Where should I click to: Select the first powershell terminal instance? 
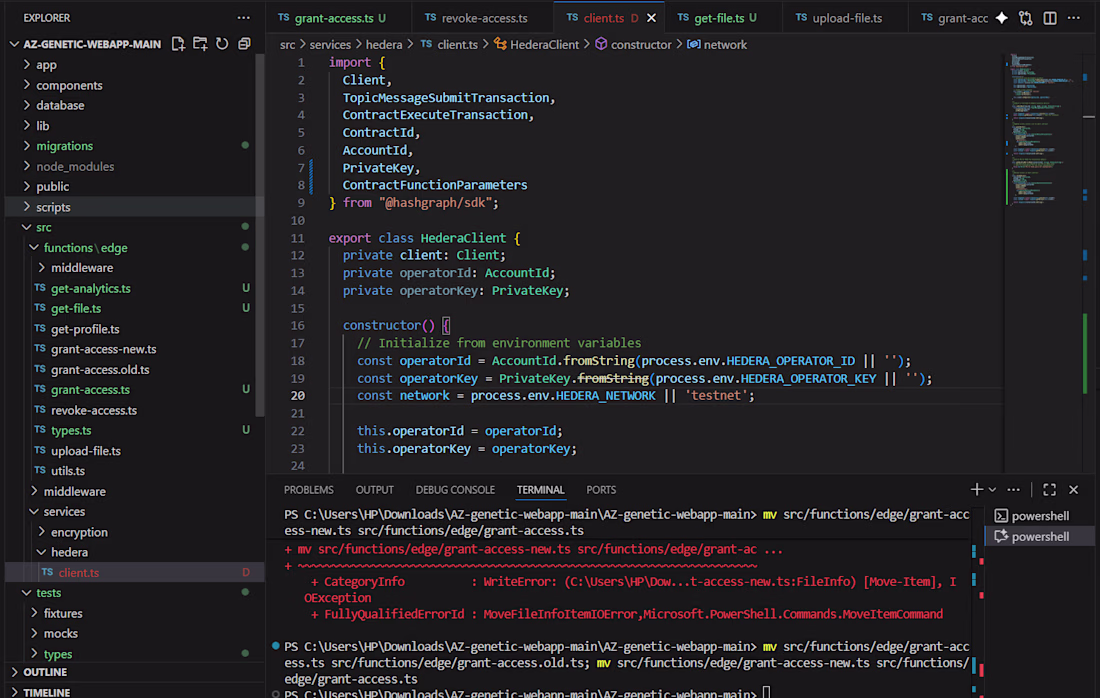(1039, 516)
